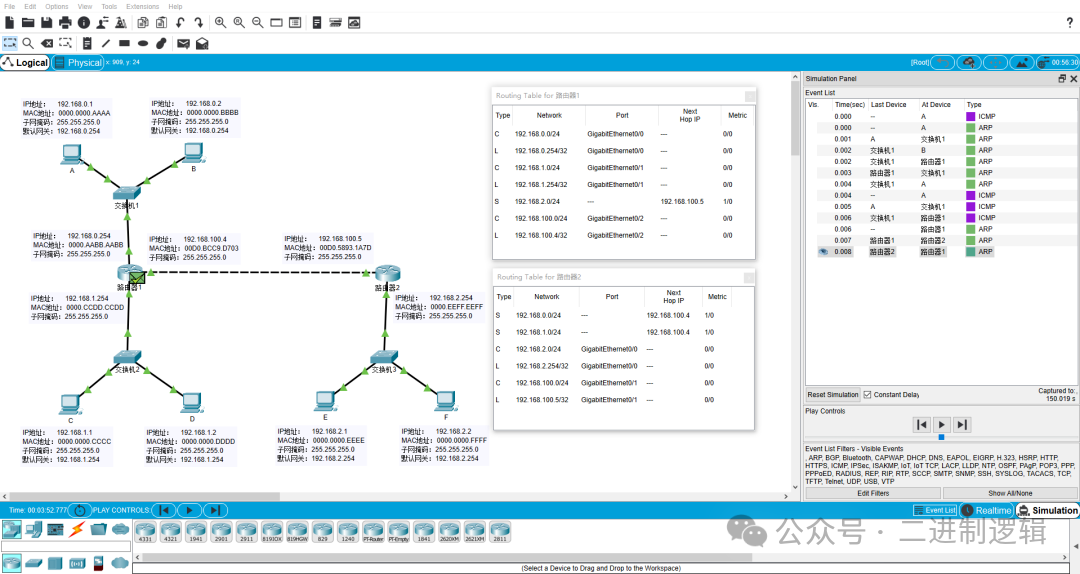Click the simulation speed slider handle
The image size is (1080, 574).
pos(941,437)
